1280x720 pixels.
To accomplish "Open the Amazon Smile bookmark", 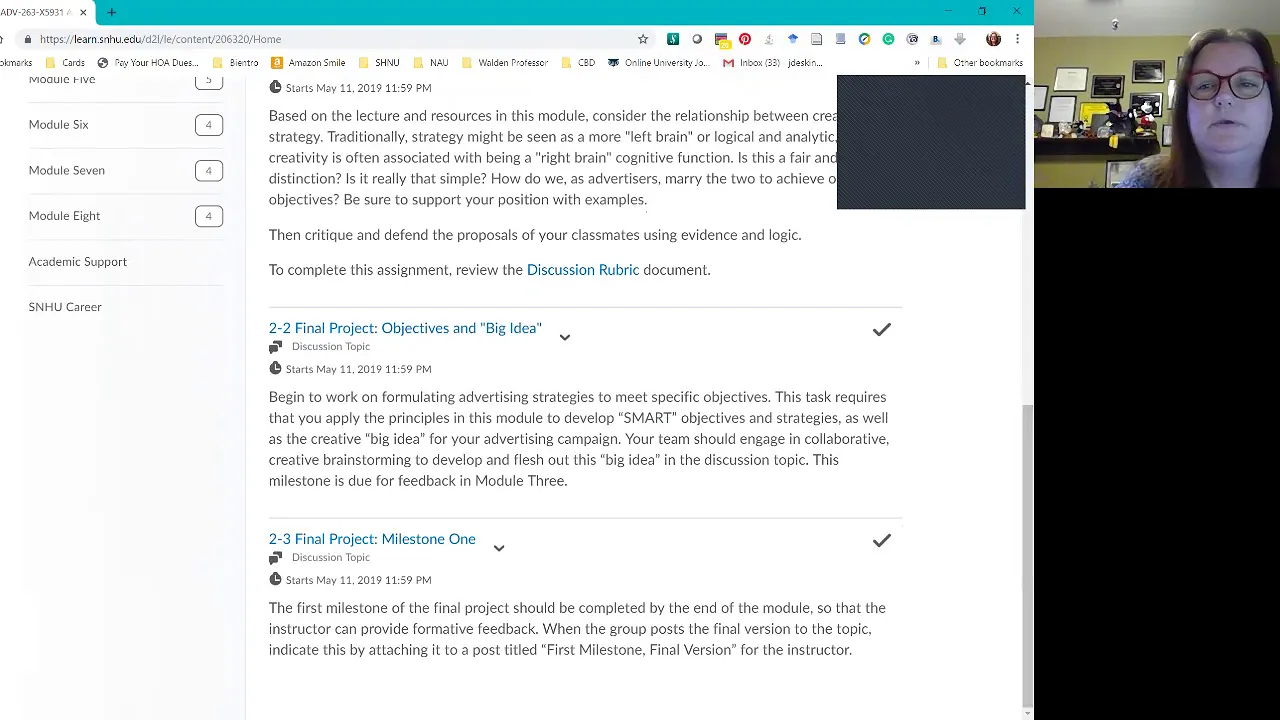I will [308, 63].
